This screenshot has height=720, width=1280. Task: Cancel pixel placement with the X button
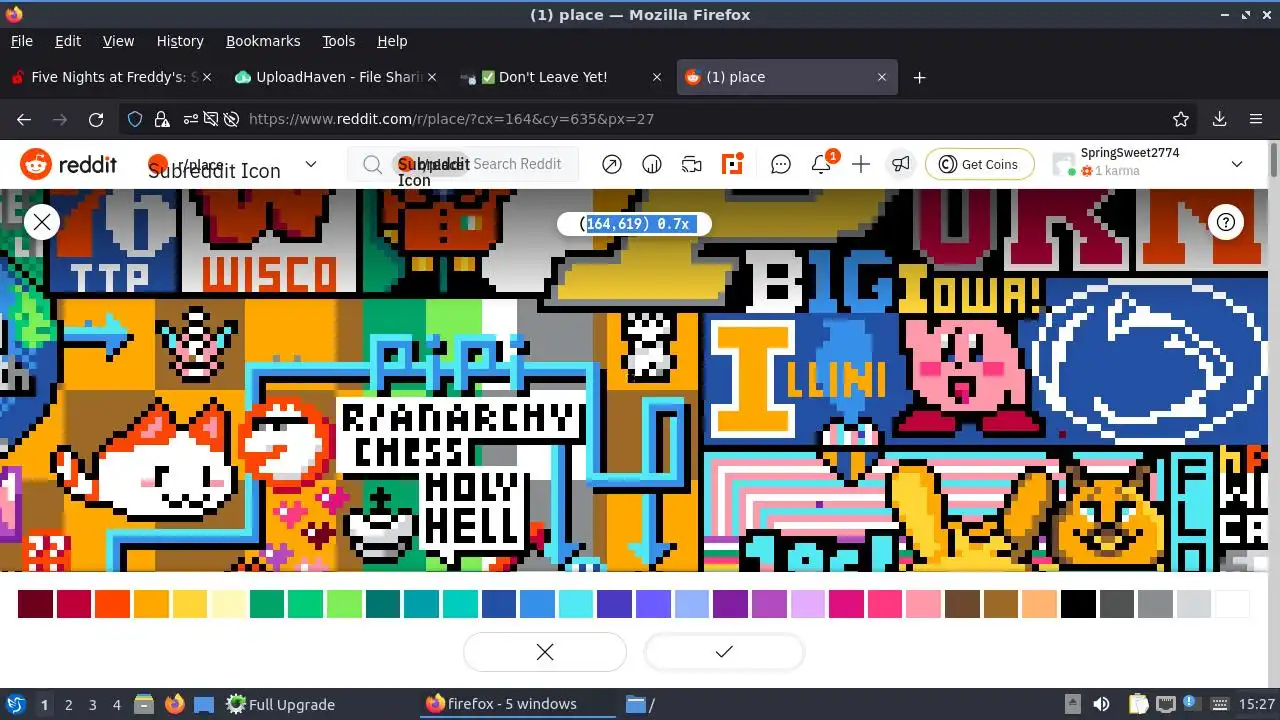coord(545,652)
